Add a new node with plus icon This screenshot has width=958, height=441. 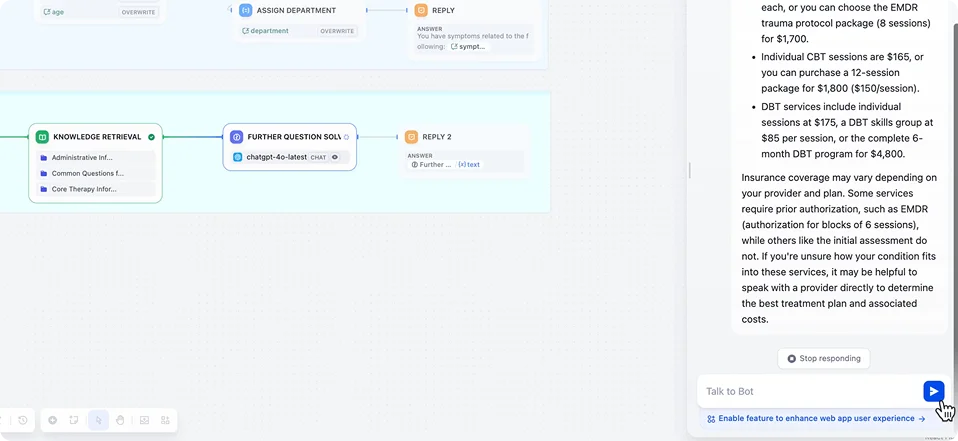coord(53,420)
